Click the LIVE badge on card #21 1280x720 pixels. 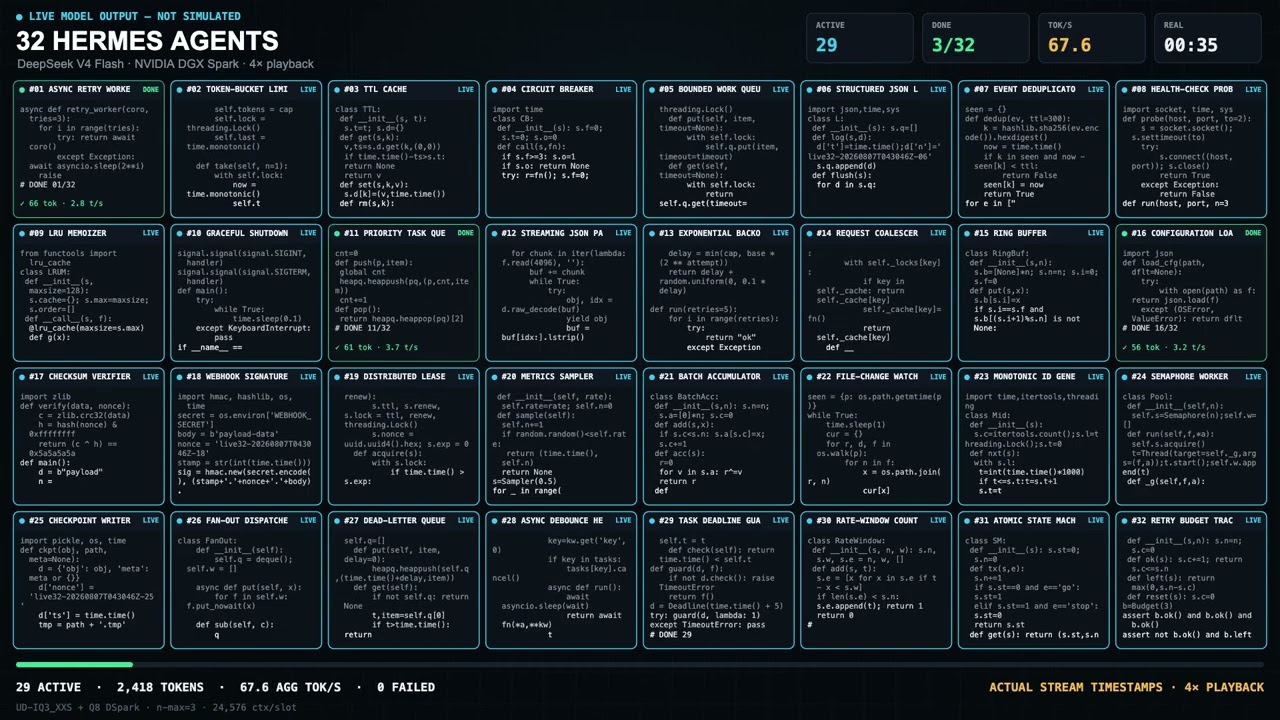point(781,377)
